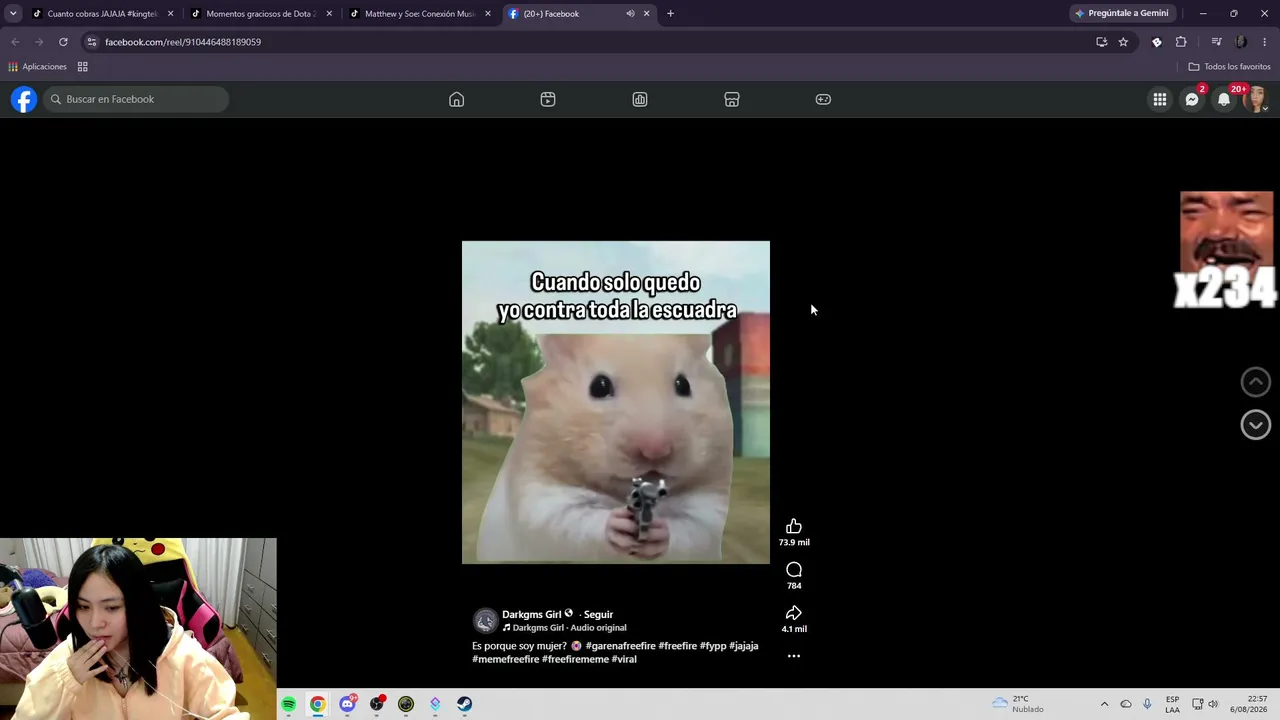Open OBS Studio from the taskbar

376,704
